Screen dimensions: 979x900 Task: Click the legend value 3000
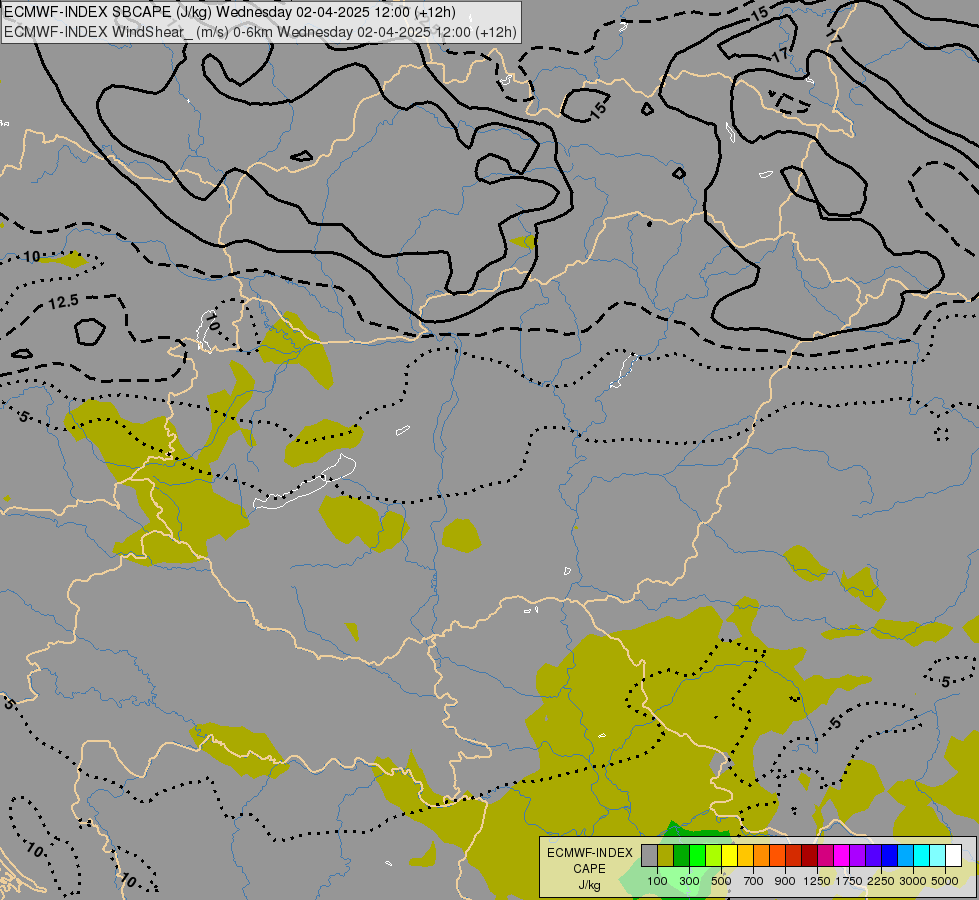pos(913,881)
